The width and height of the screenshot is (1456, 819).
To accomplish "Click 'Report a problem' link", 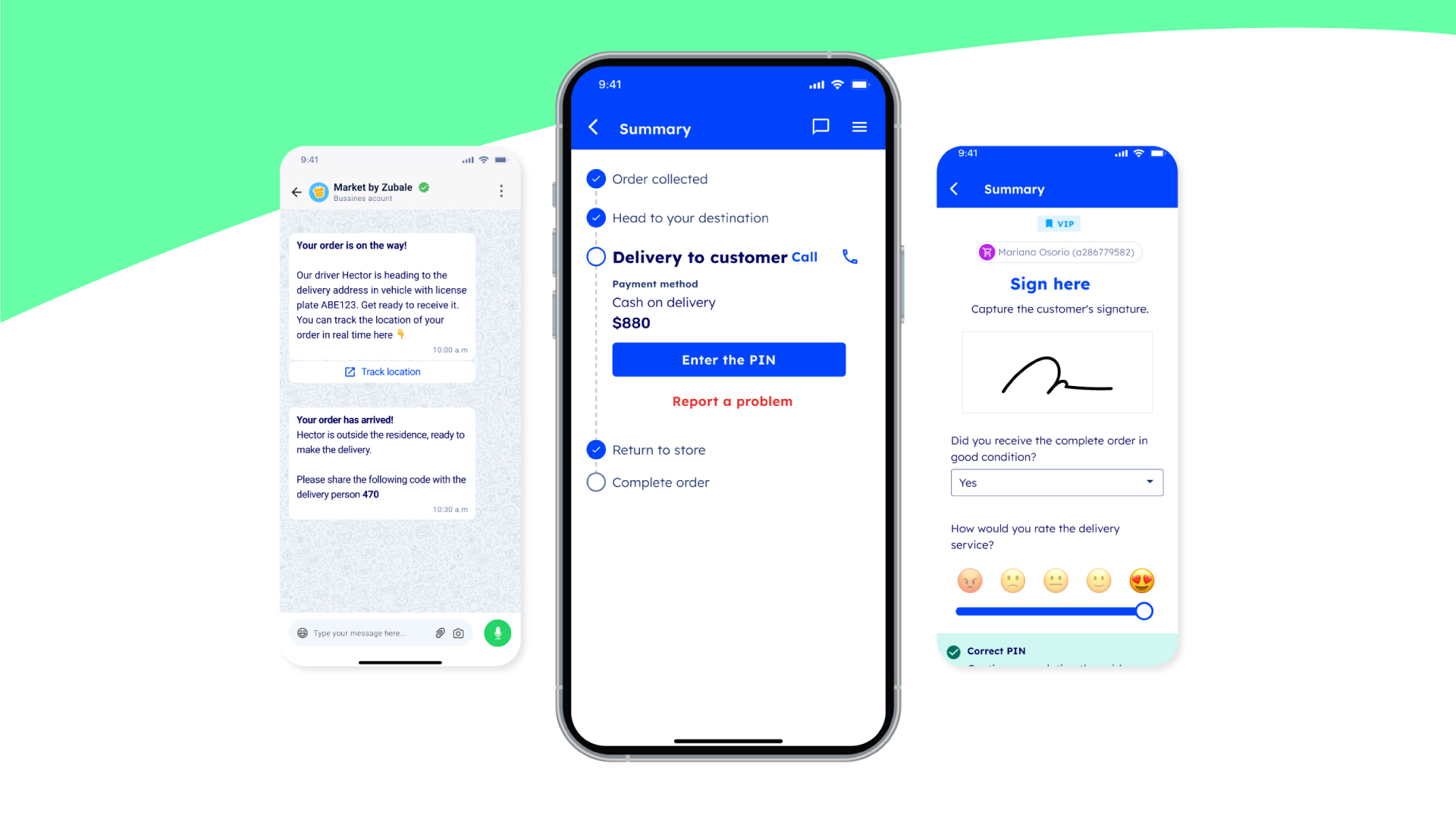I will click(732, 401).
